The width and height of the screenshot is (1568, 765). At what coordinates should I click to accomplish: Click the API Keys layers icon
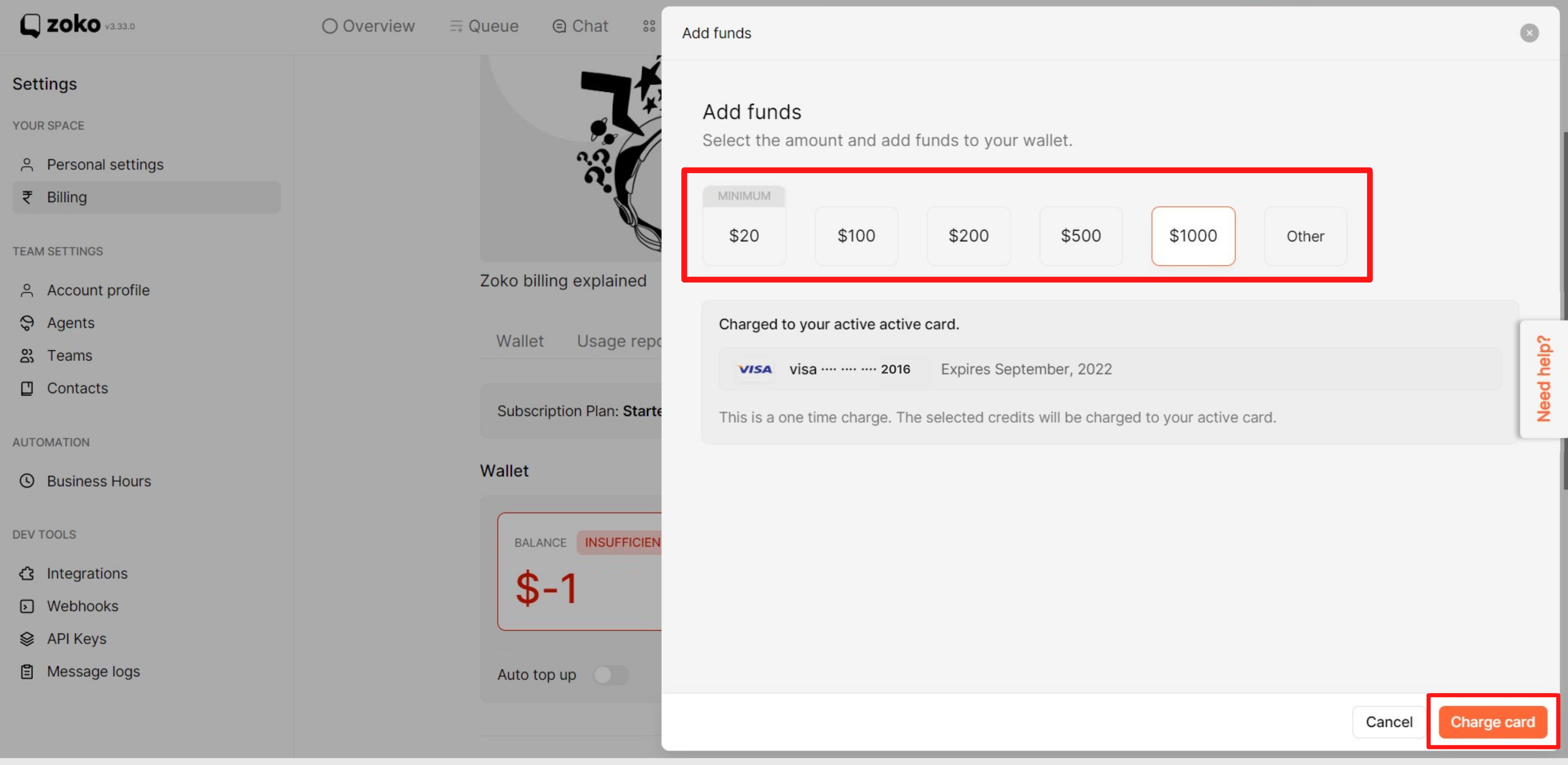(27, 638)
